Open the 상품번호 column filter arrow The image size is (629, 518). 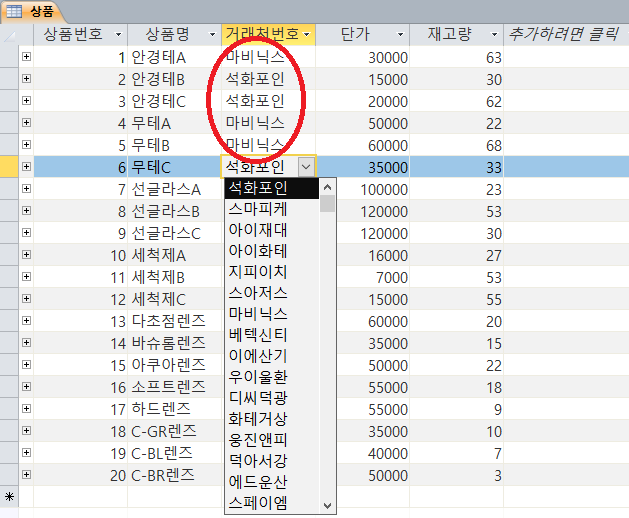coord(120,35)
